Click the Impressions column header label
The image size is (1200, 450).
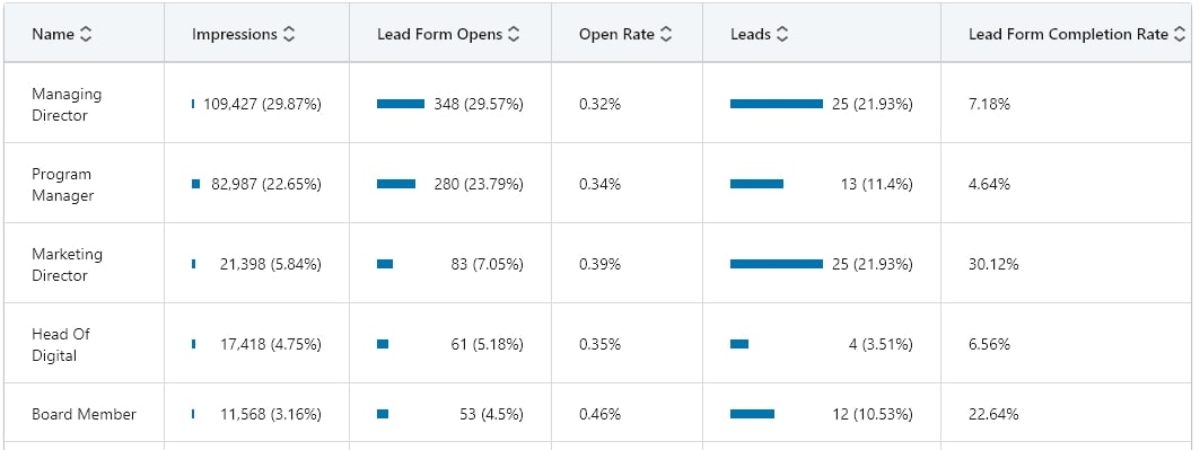(234, 34)
